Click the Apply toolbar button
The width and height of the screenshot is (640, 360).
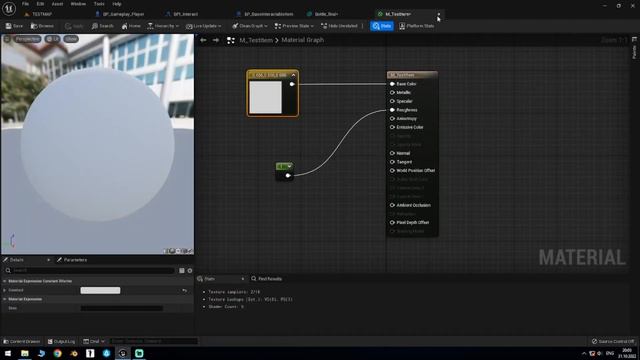[74, 26]
